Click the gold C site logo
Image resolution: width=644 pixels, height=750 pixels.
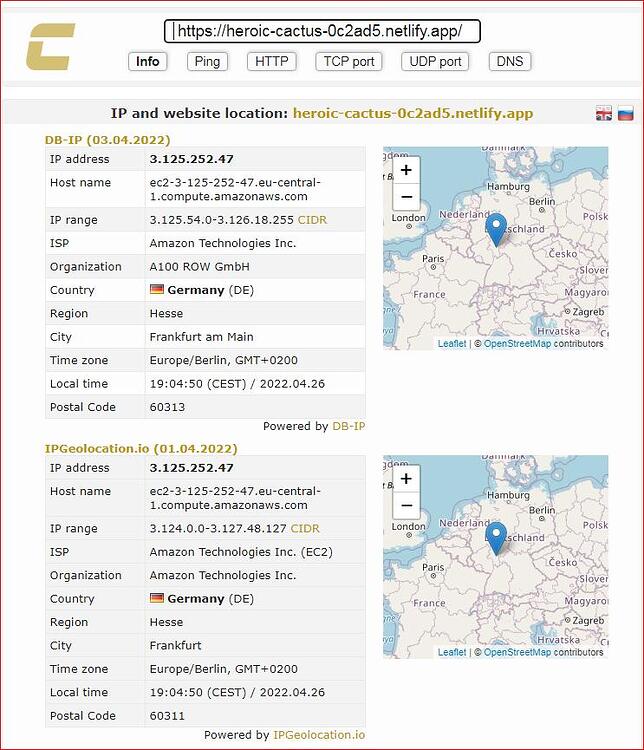tap(50, 47)
